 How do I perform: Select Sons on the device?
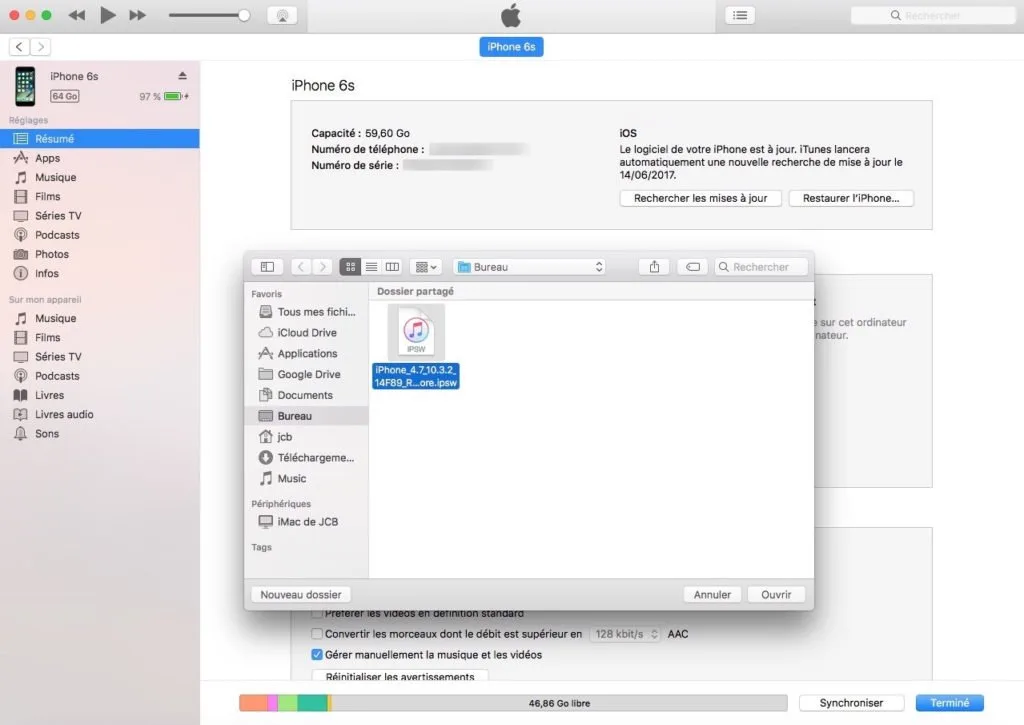(x=99, y=434)
